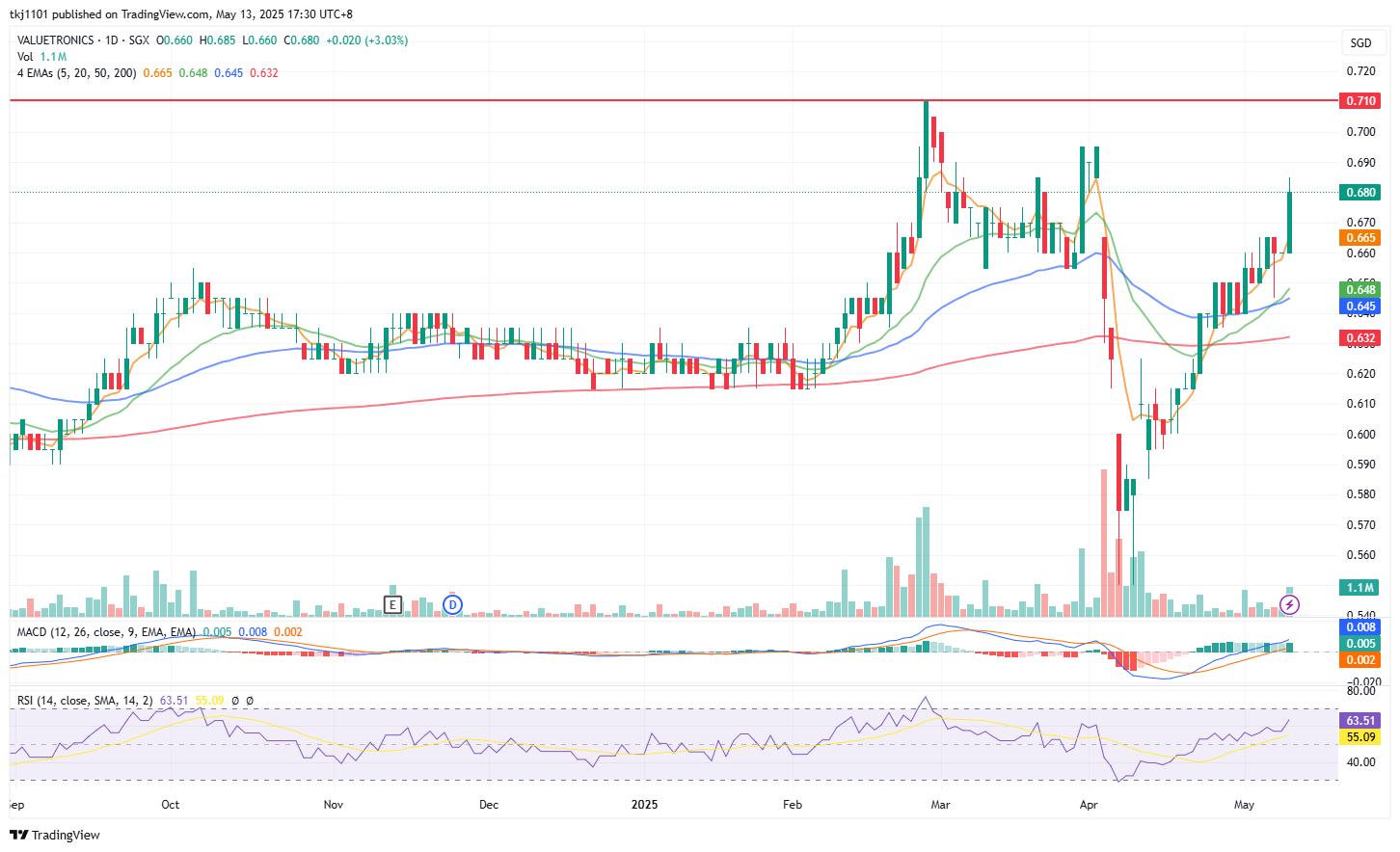
Task: Click the 0.700 price axis label
Action: [x=1360, y=131]
